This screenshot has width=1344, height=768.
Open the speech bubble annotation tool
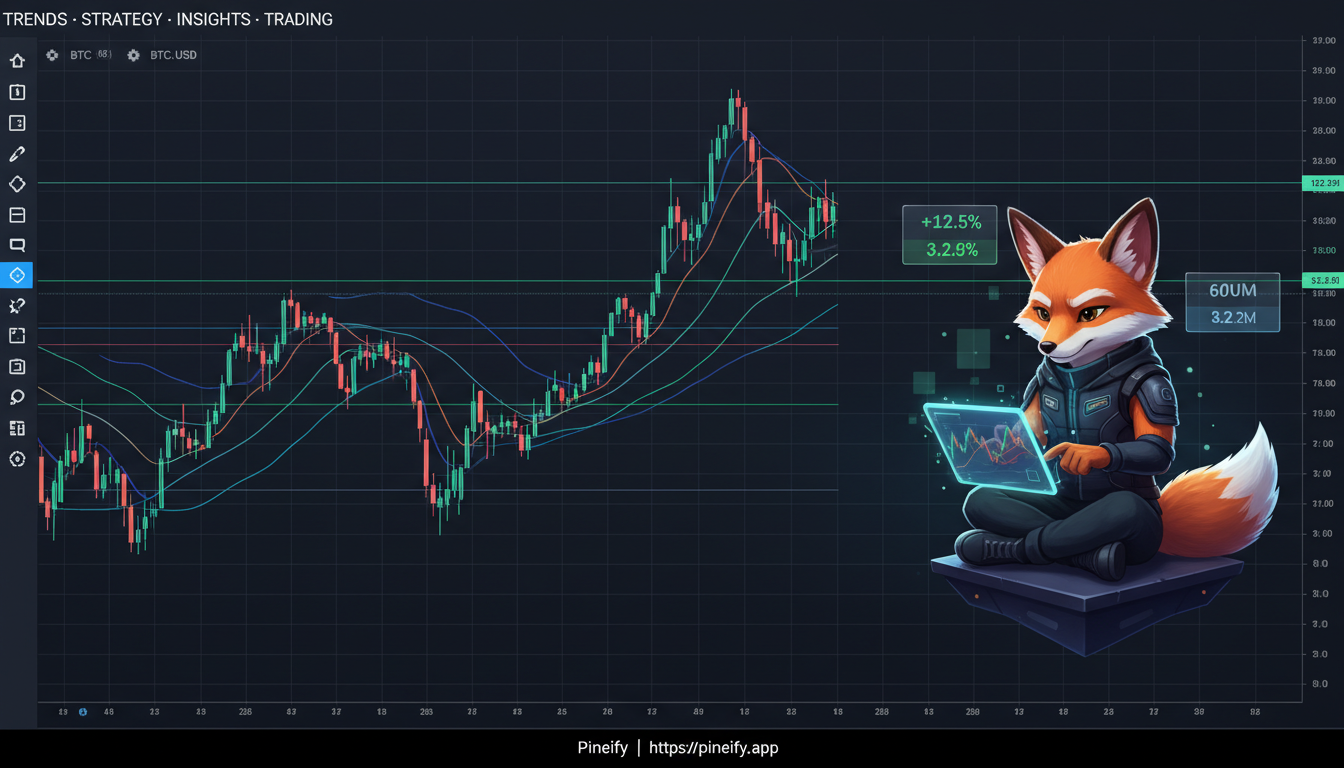16,245
